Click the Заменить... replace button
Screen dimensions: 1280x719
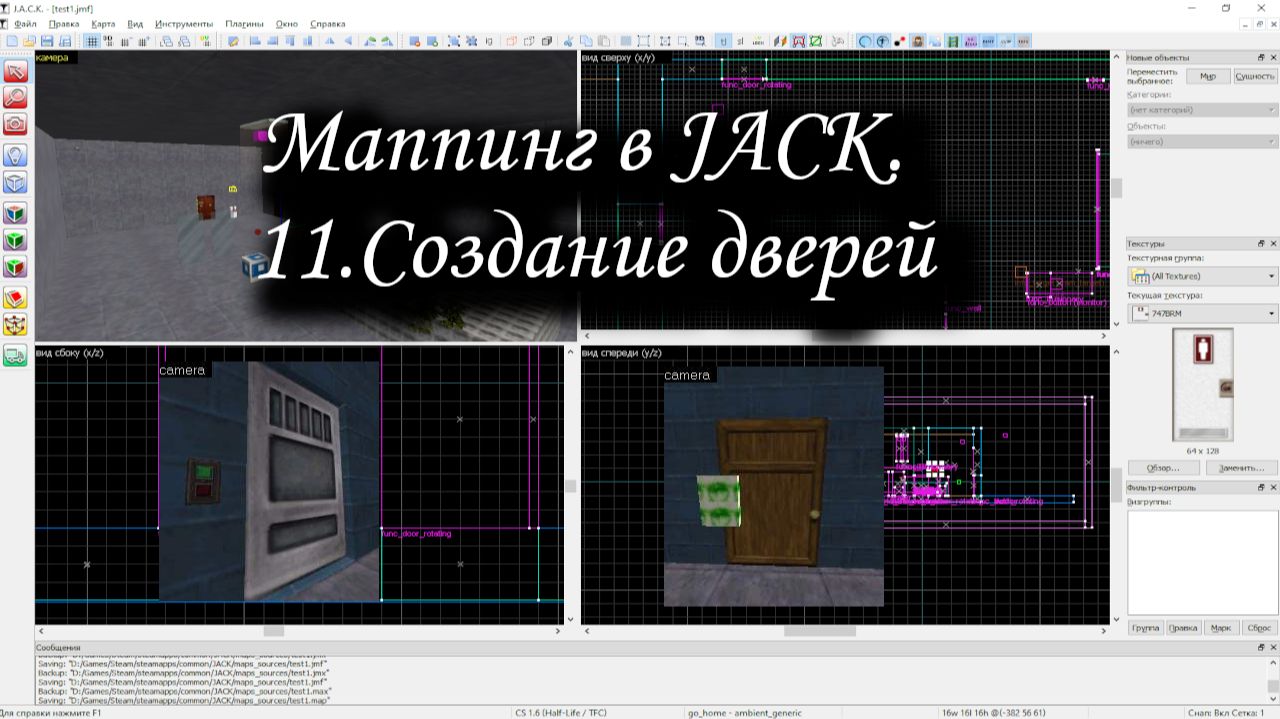[x=1242, y=468]
